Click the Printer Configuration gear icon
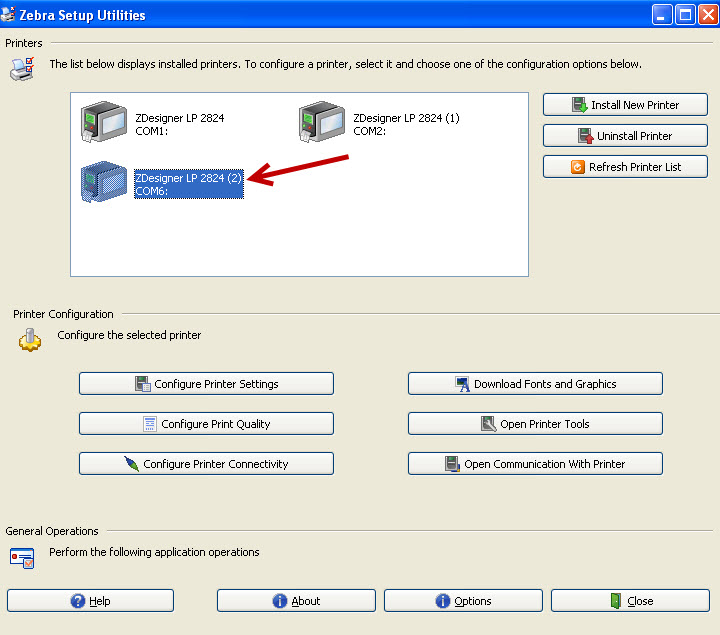Viewport: 720px width, 635px height. pos(30,339)
